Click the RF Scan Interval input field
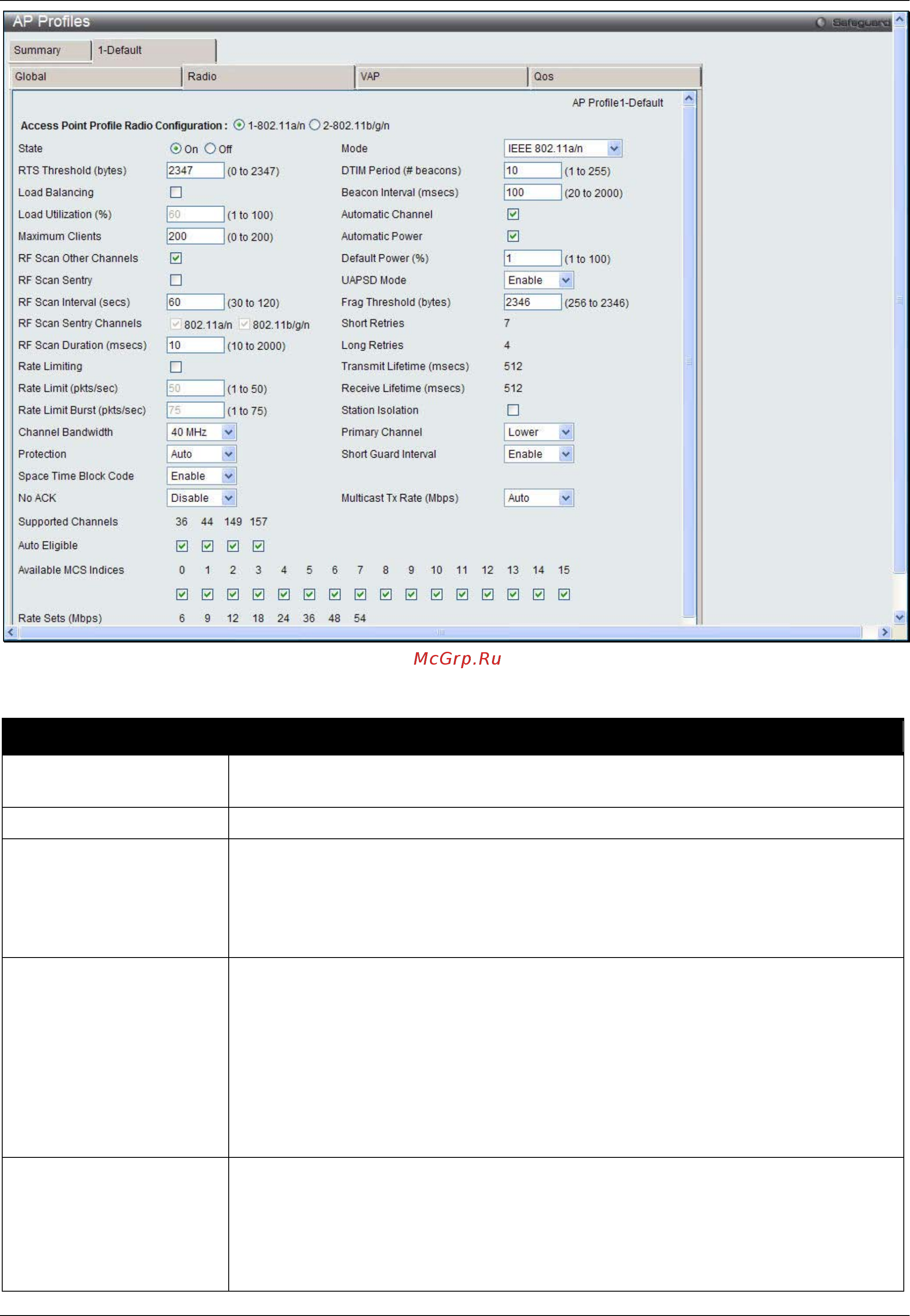 [x=195, y=302]
